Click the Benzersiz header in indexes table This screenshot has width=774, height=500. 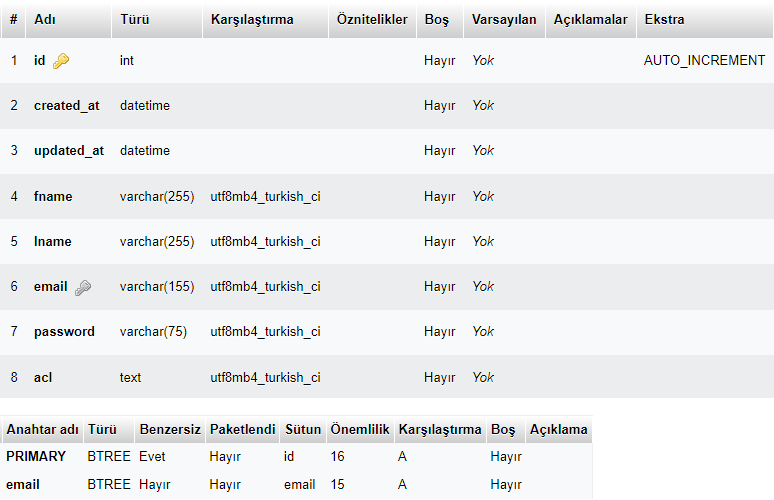coord(169,430)
